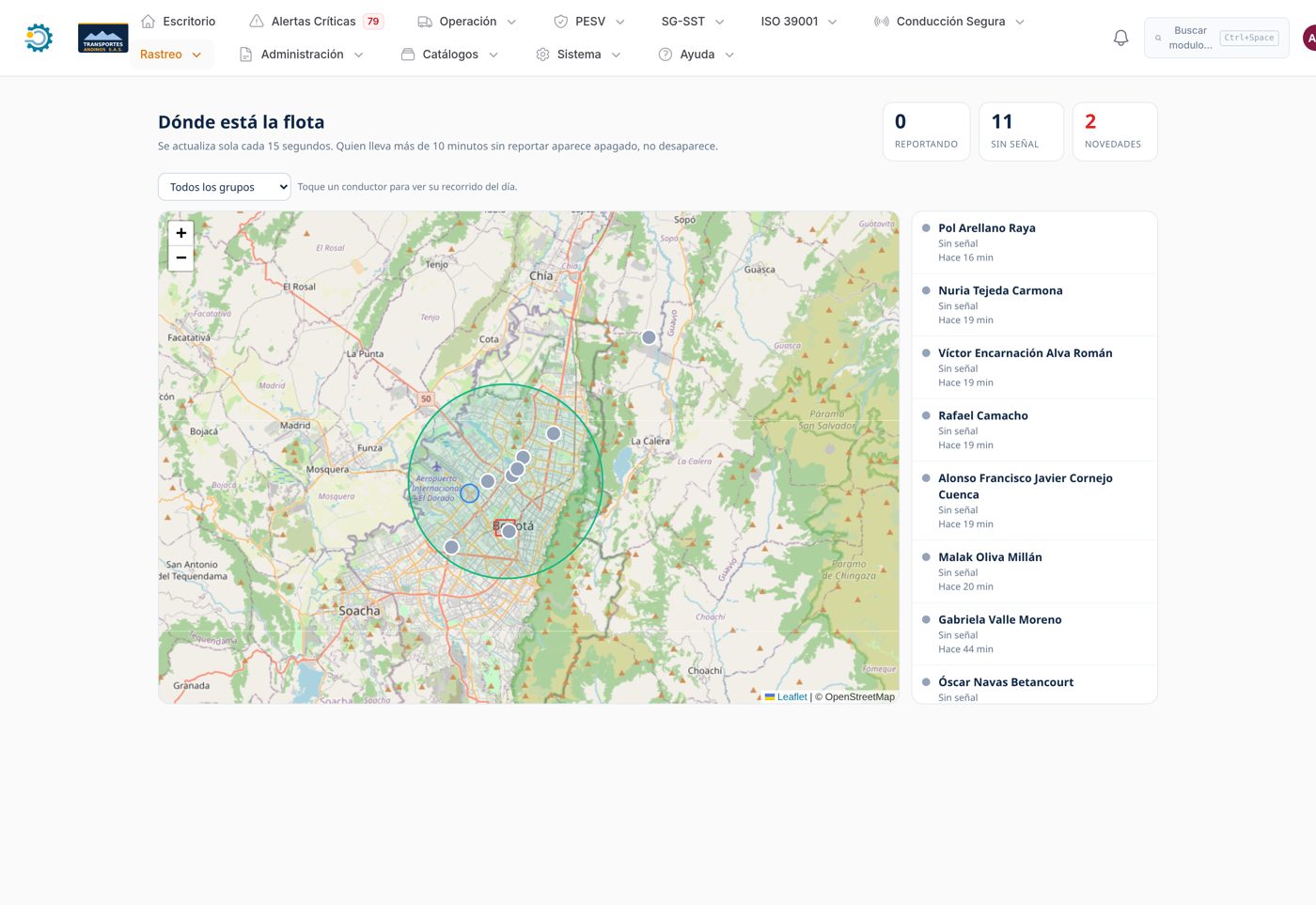Select driver Pol Arellano Raya
Image resolution: width=1316 pixels, height=905 pixels.
[1034, 242]
